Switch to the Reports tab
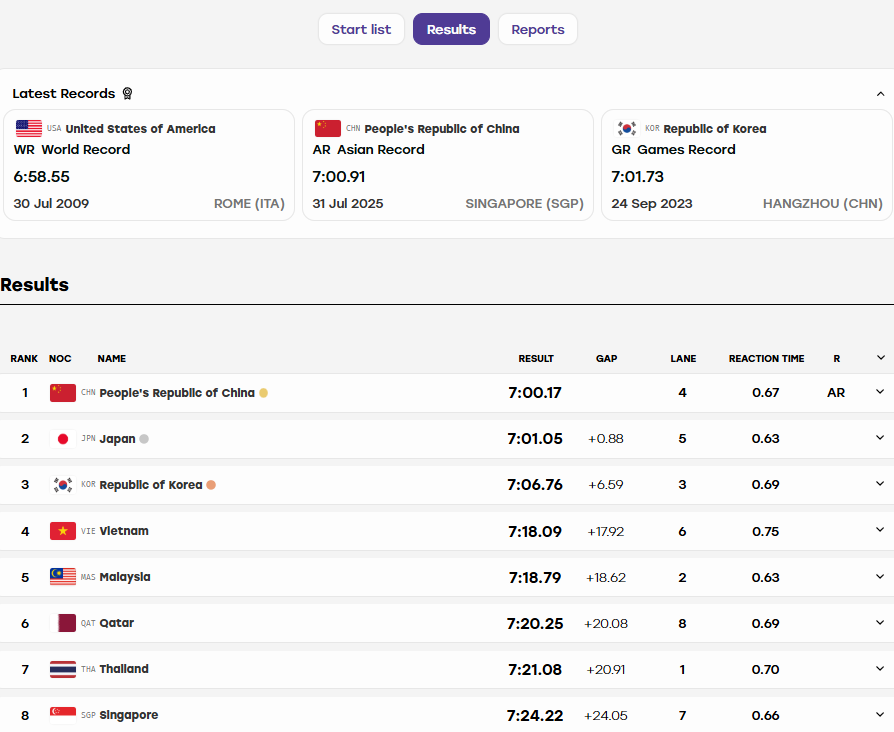Viewport: 894px width, 732px height. coord(538,29)
